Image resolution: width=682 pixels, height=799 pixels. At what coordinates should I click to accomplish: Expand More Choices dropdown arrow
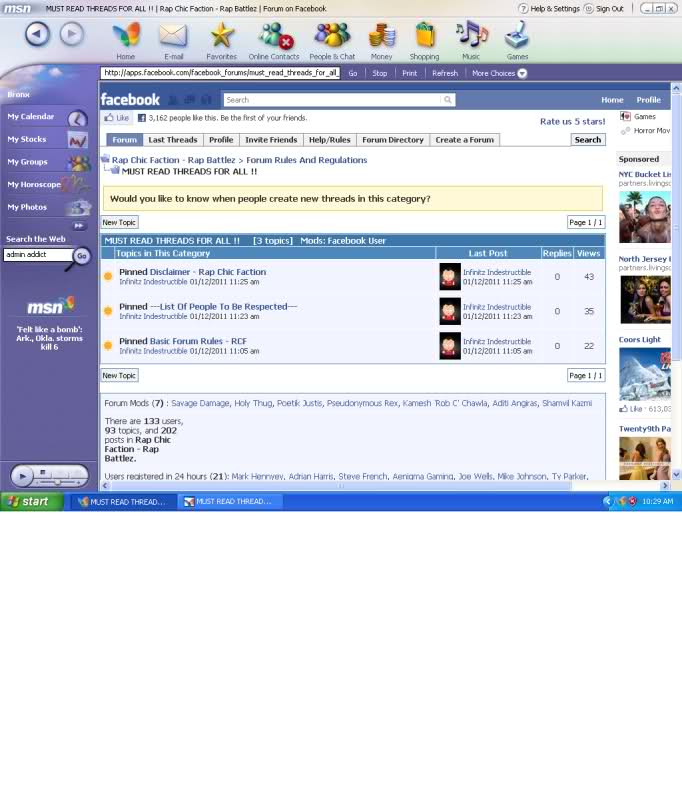[x=522, y=73]
